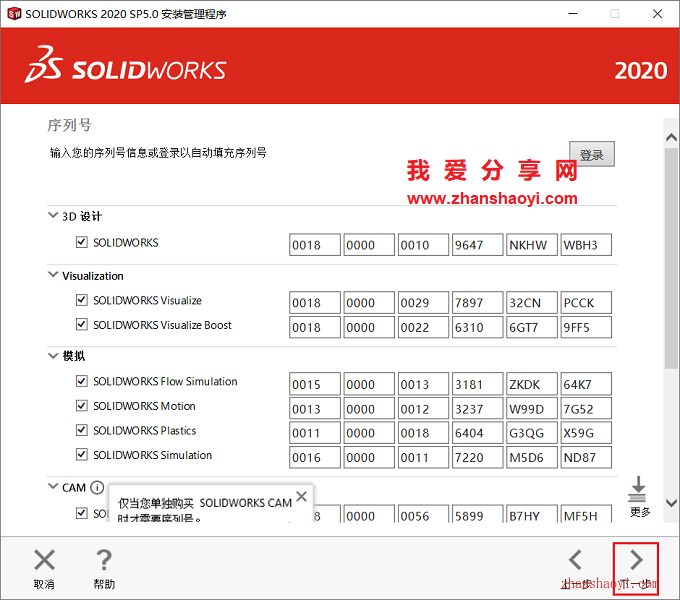Click Simulation serial field containing ND87
The width and height of the screenshot is (680, 600).
click(586, 457)
